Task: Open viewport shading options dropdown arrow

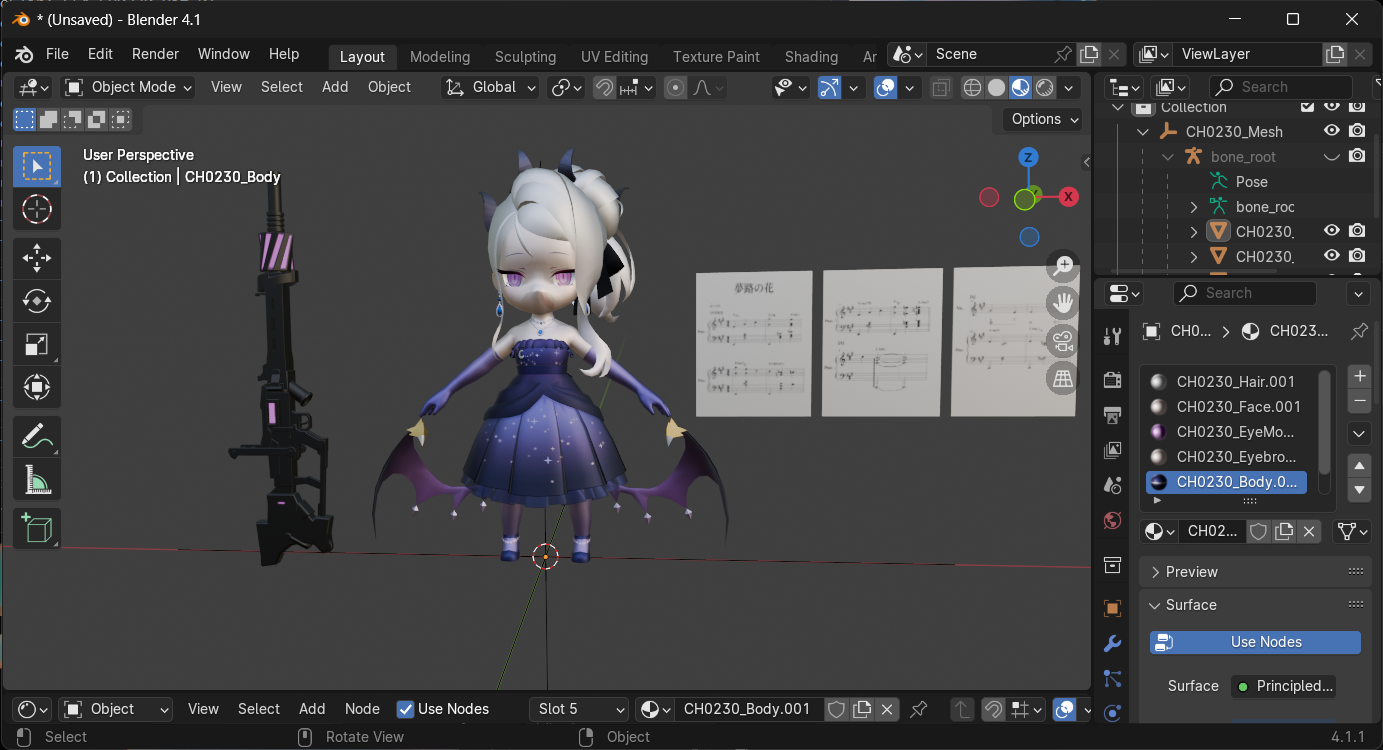Action: click(1070, 87)
